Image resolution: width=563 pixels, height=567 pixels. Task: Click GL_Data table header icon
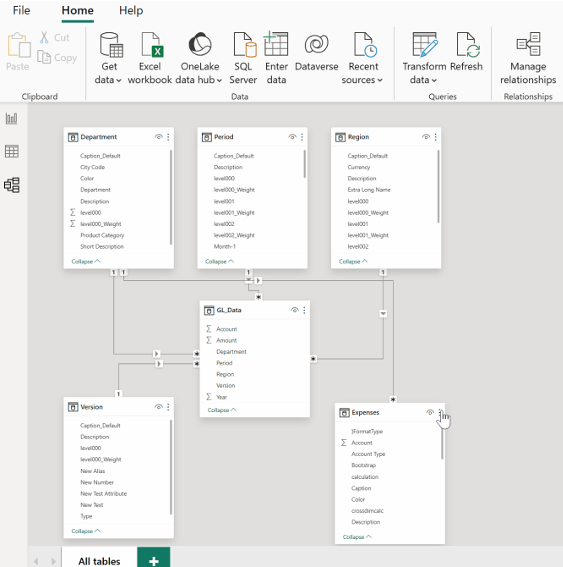click(x=209, y=310)
